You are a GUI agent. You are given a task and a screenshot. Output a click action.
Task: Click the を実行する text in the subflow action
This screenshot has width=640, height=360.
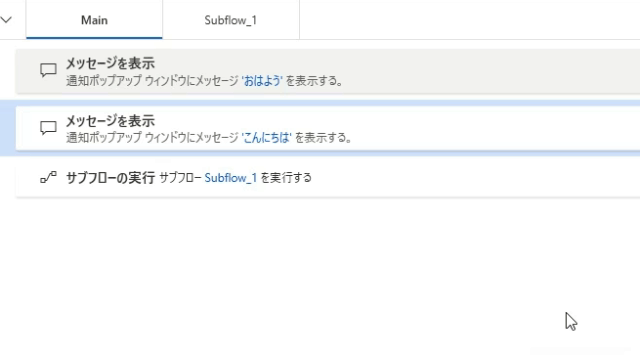coord(286,178)
